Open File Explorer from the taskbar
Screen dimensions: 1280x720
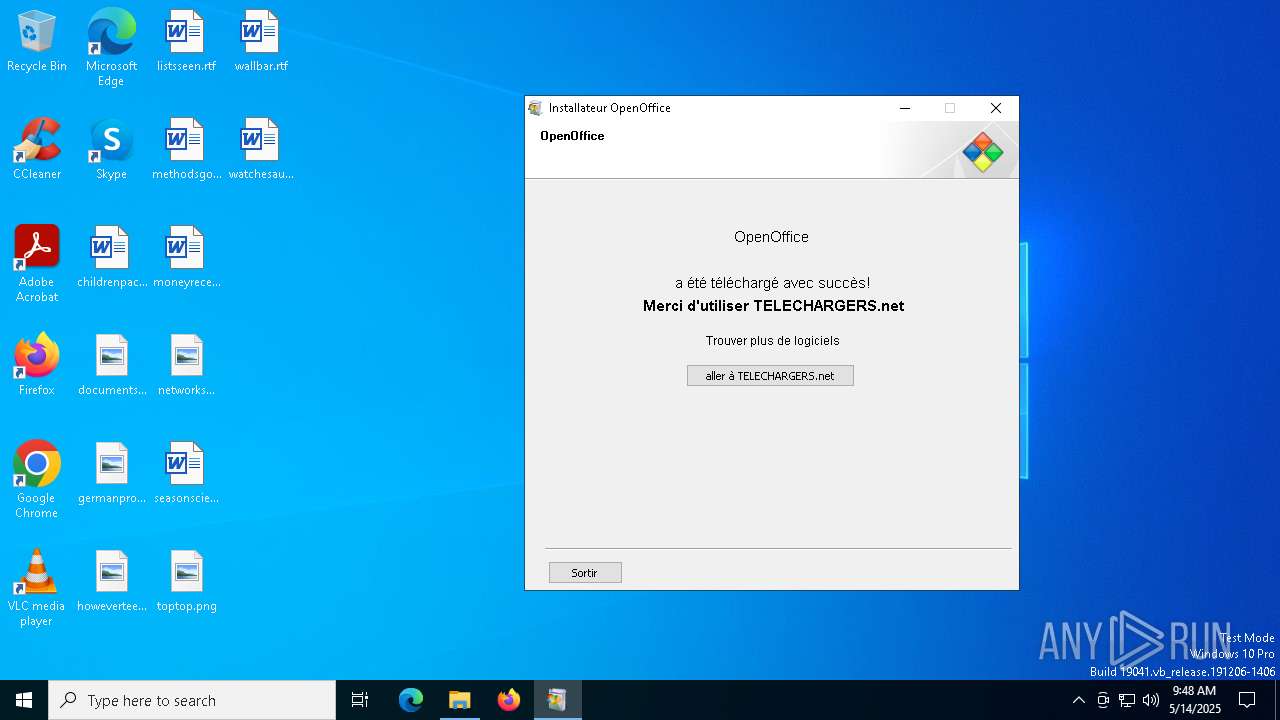460,700
